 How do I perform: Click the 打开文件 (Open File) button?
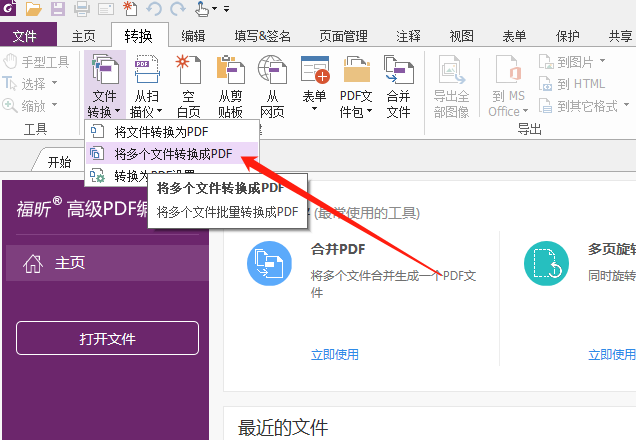point(107,339)
